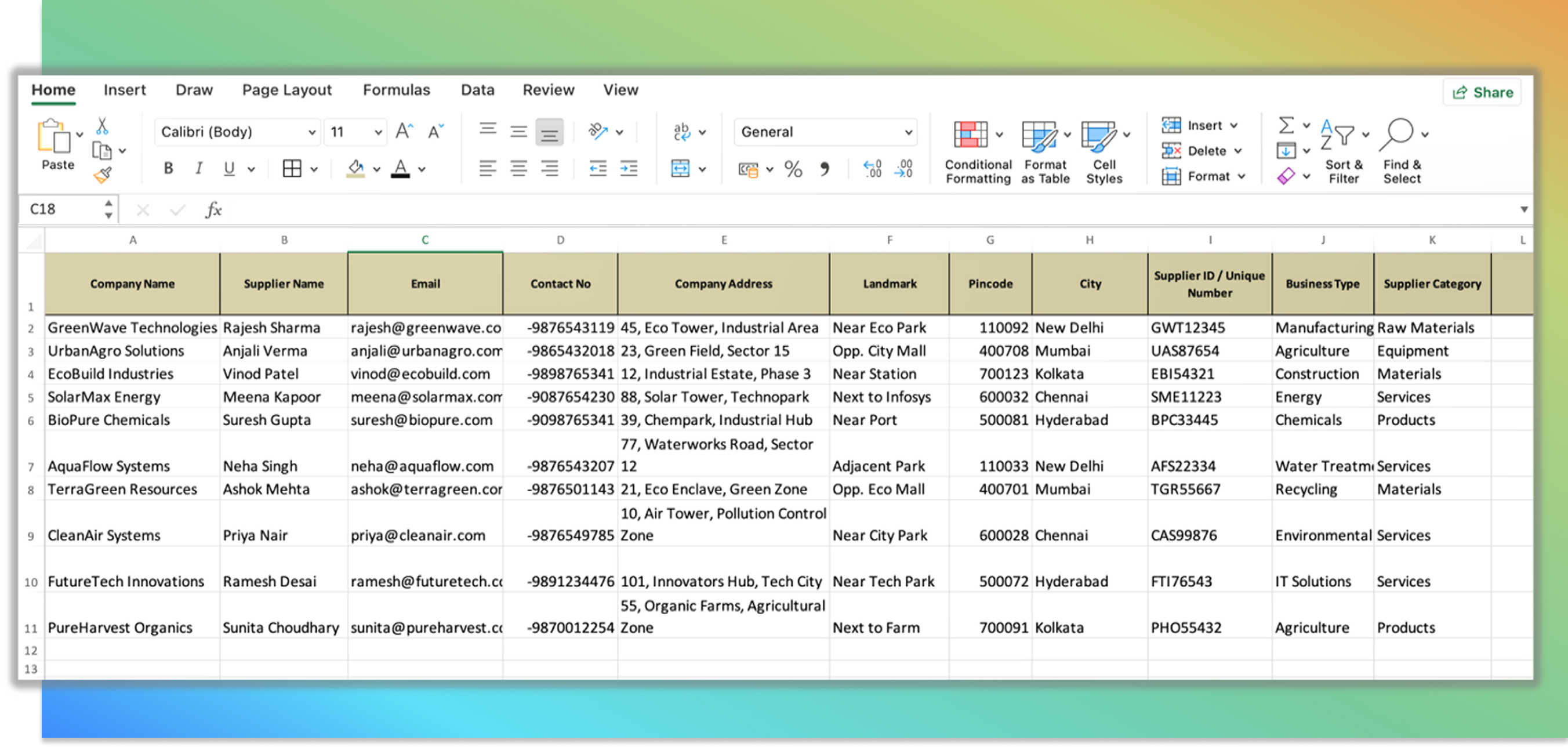1568x747 pixels.
Task: Click the AutoSum sigma icon
Action: [x=1286, y=125]
